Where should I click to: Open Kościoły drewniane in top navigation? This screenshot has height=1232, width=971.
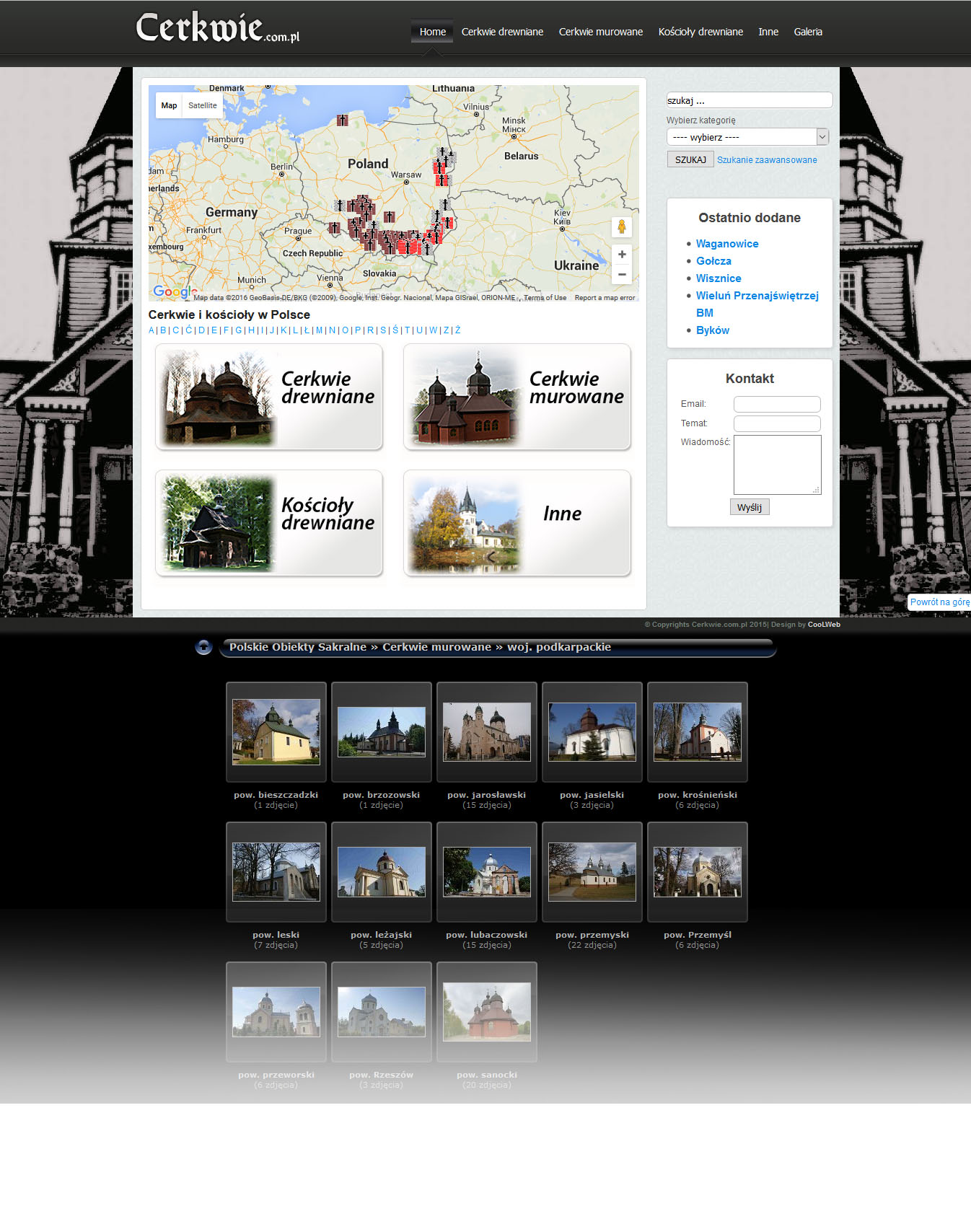tap(700, 32)
